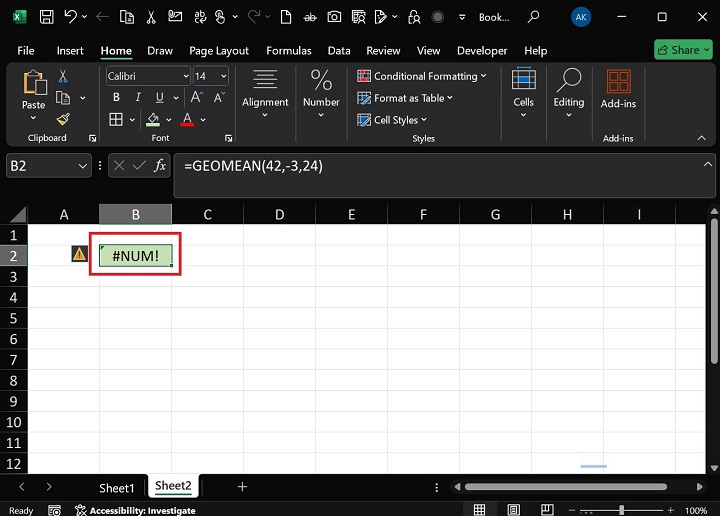
Task: Open the Insert tab
Action: (70, 50)
